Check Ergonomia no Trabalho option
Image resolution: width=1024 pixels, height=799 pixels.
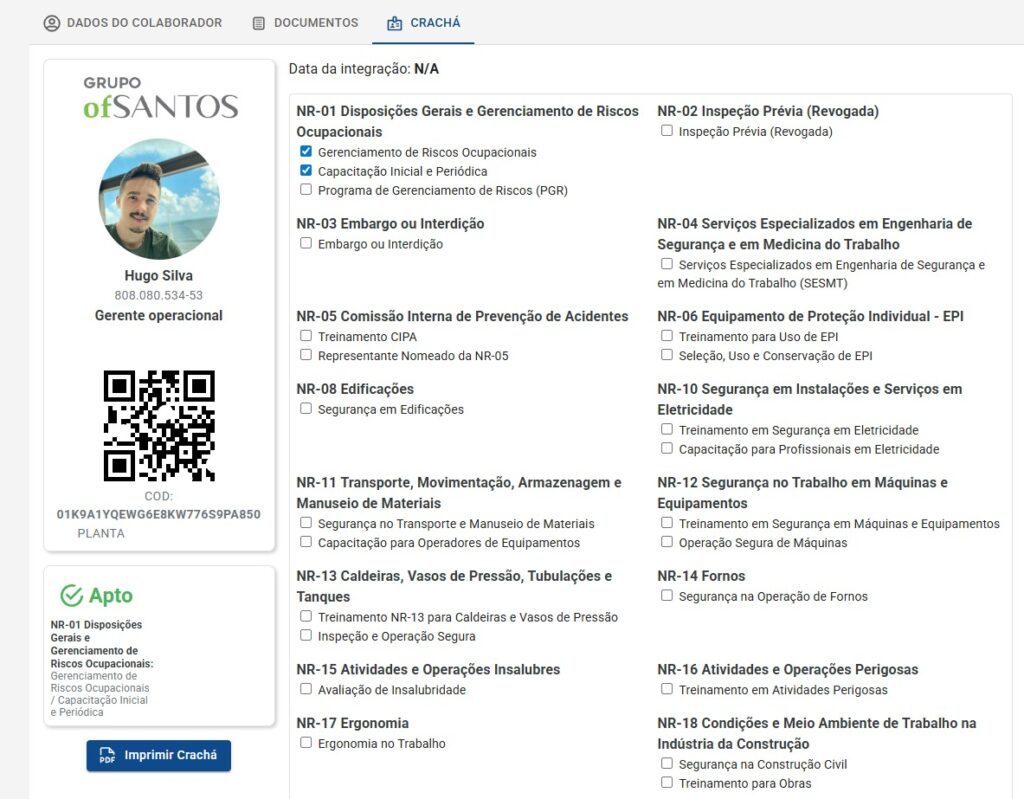[x=306, y=743]
